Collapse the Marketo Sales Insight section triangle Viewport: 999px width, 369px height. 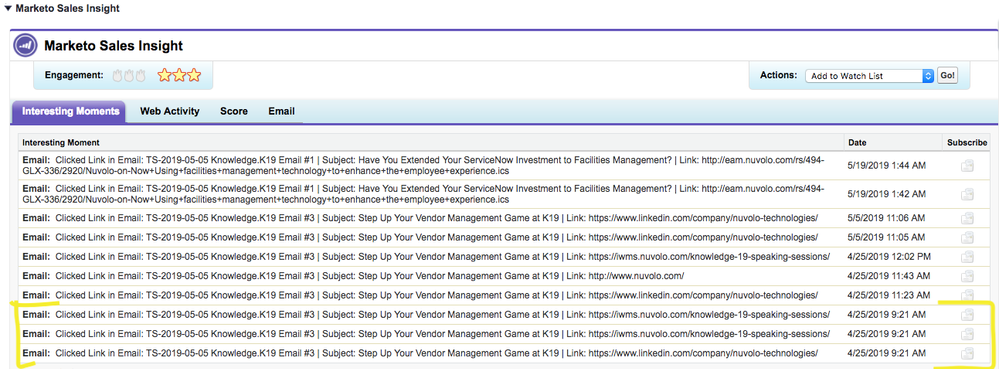[x=7, y=9]
